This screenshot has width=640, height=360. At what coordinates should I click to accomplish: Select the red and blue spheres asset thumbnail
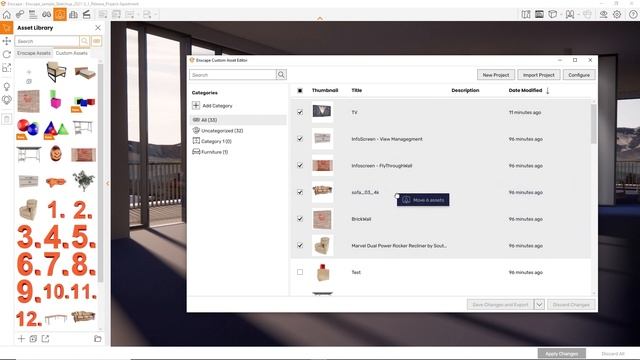click(28, 128)
